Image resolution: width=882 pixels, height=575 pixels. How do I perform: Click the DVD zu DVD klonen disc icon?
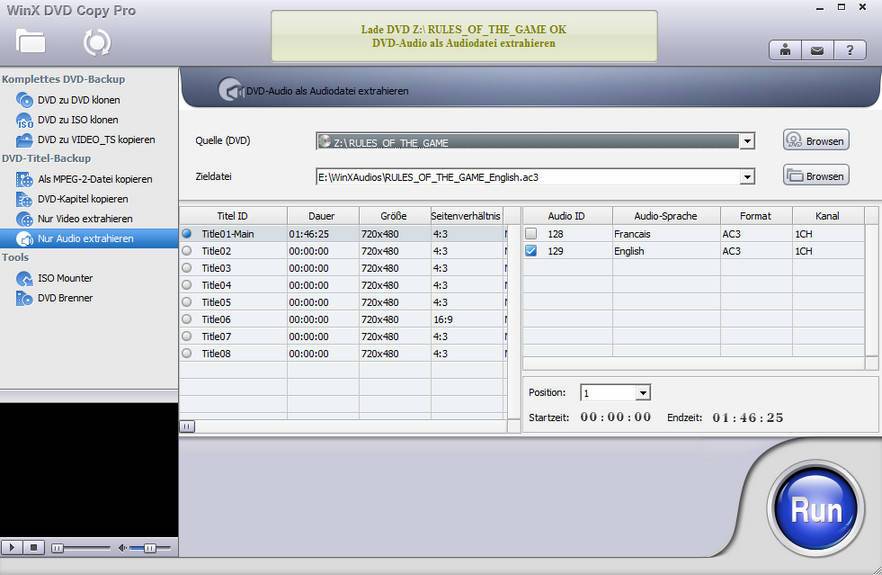[25, 100]
